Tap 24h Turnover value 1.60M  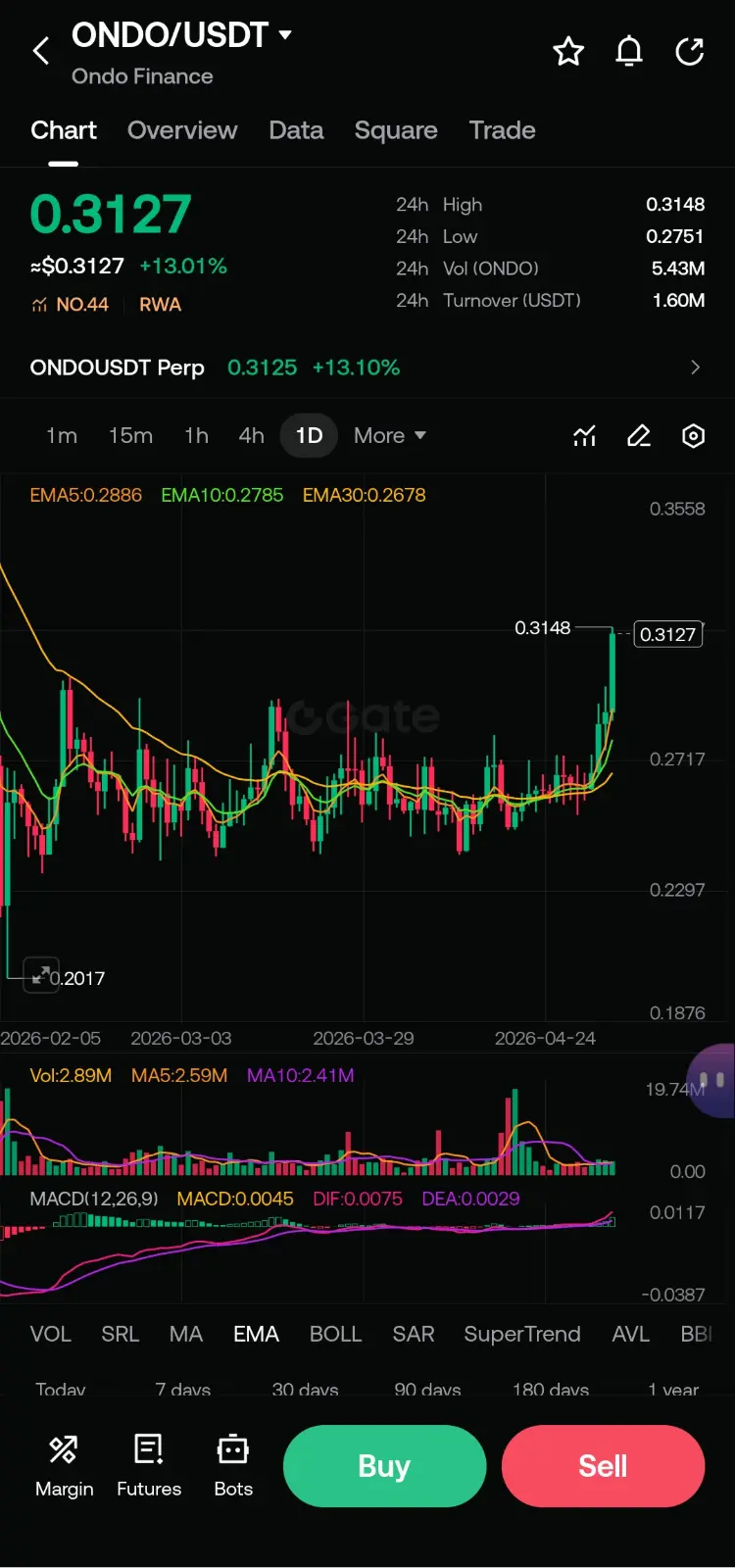click(679, 300)
